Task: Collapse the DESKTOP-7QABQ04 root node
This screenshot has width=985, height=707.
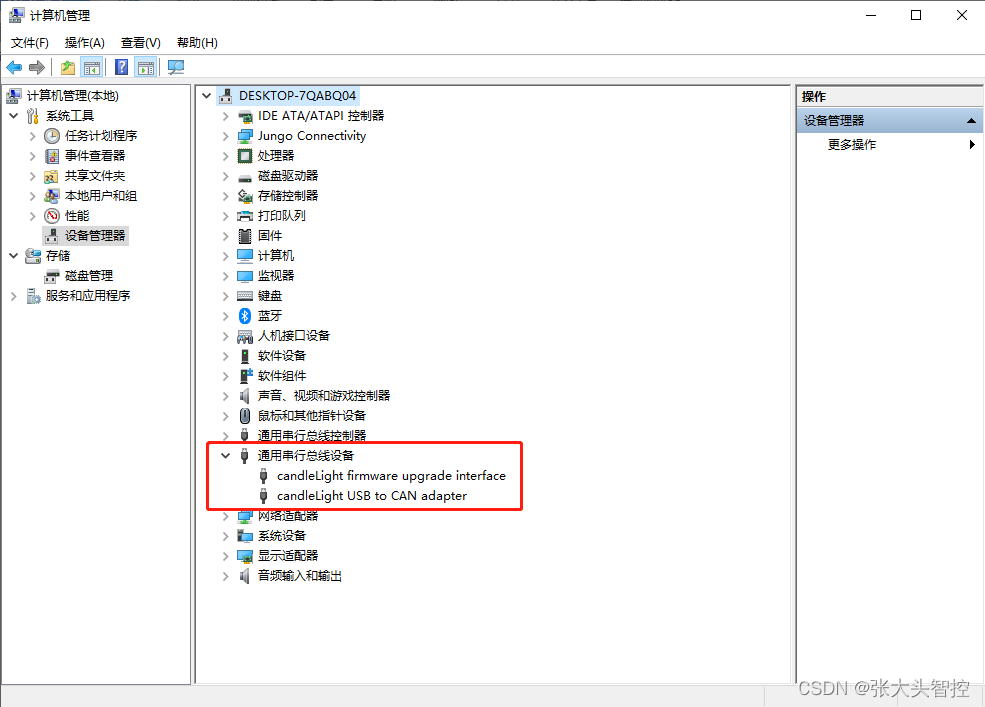Action: (x=207, y=96)
